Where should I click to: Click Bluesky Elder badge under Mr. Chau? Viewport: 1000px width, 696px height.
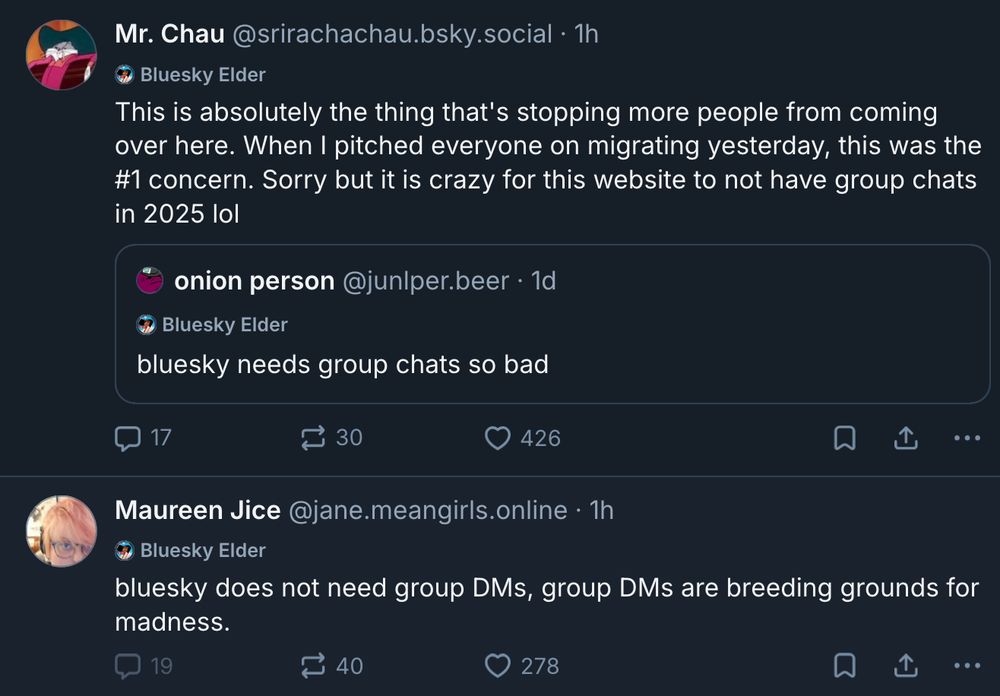191,74
